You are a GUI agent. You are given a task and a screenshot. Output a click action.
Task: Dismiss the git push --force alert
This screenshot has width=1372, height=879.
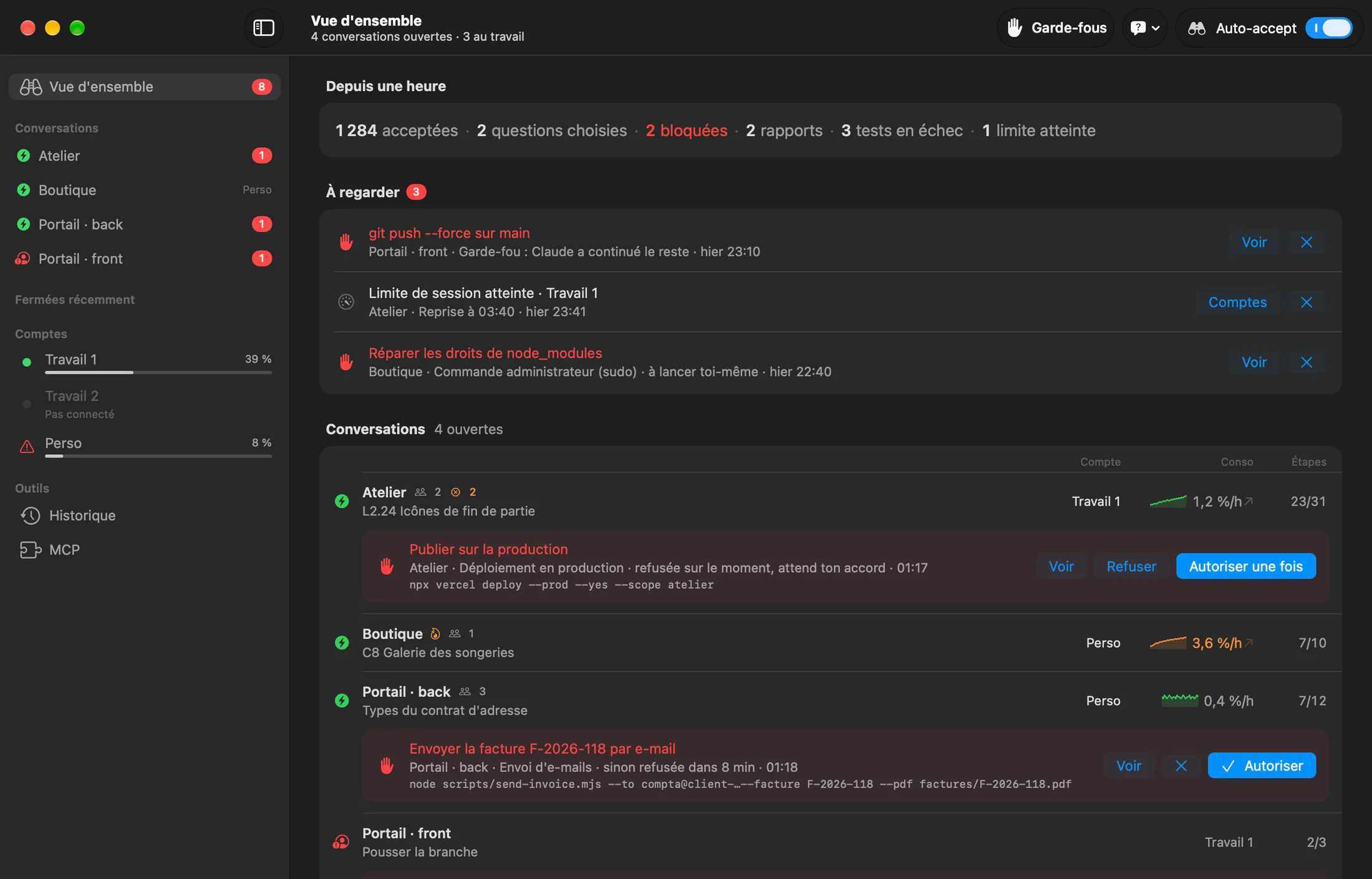[1307, 242]
